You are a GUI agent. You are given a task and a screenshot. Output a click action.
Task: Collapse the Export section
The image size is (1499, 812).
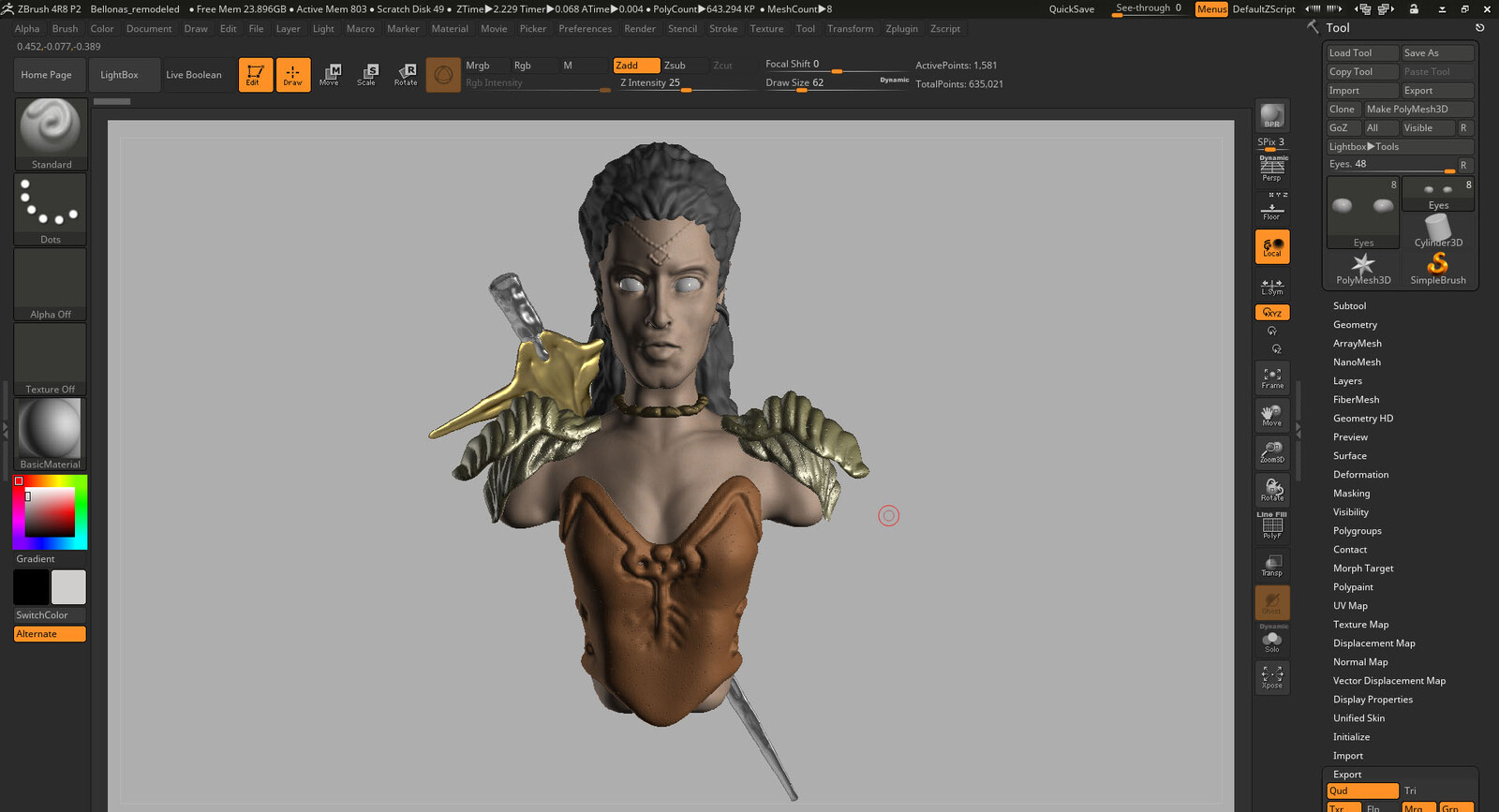pos(1347,775)
